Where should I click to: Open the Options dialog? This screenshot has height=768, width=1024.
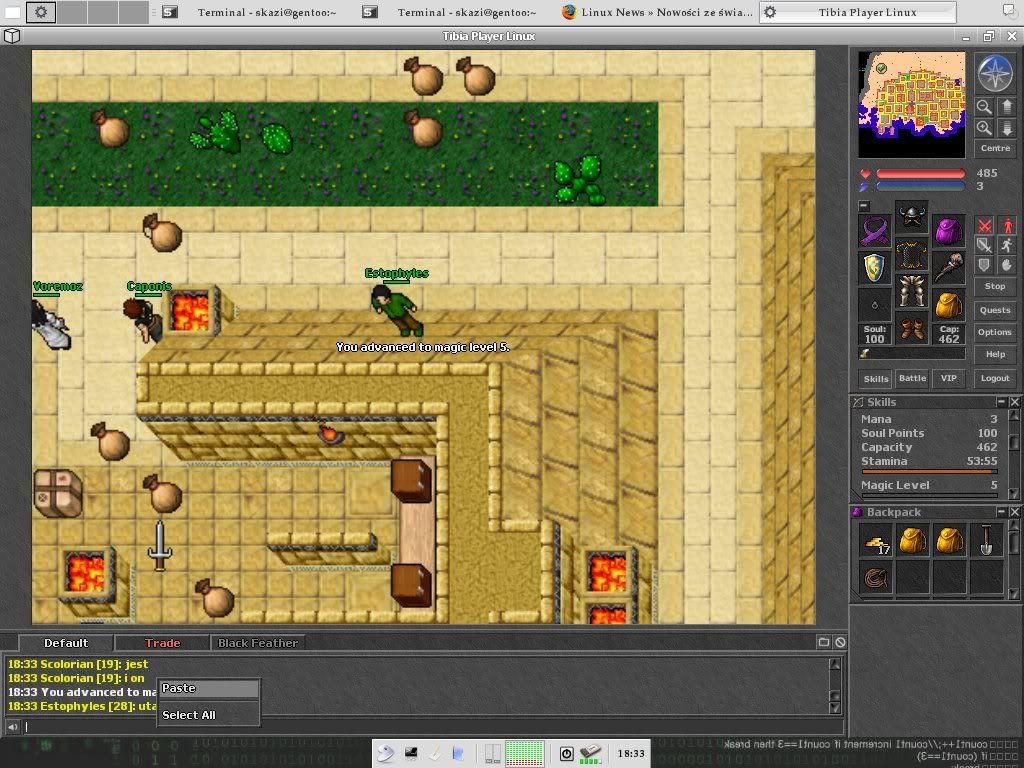(995, 332)
